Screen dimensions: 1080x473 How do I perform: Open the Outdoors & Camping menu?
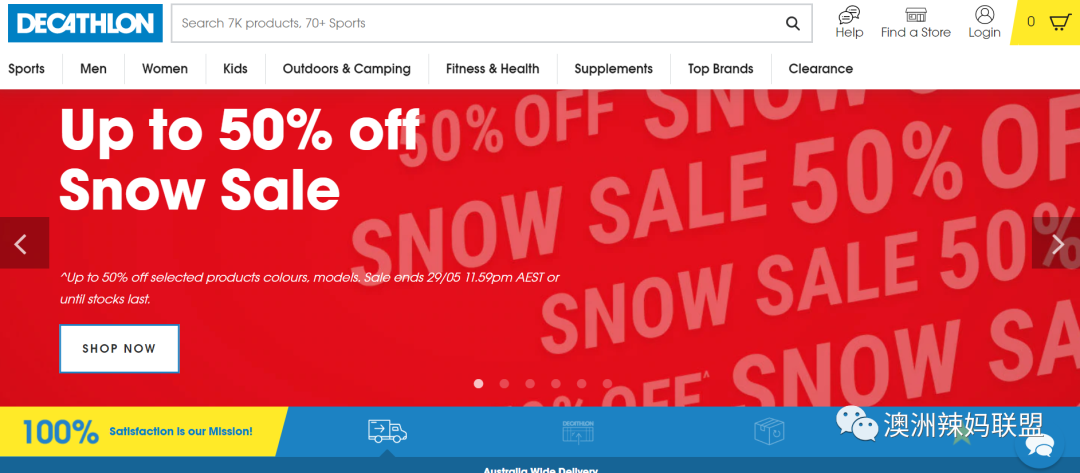coord(346,69)
